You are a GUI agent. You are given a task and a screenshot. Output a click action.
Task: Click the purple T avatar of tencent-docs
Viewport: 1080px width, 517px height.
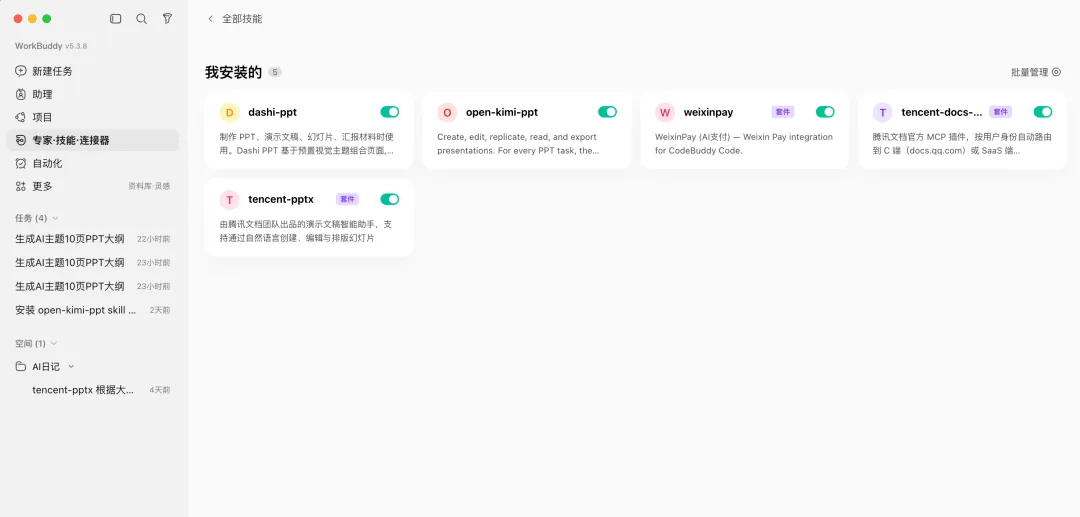point(882,112)
